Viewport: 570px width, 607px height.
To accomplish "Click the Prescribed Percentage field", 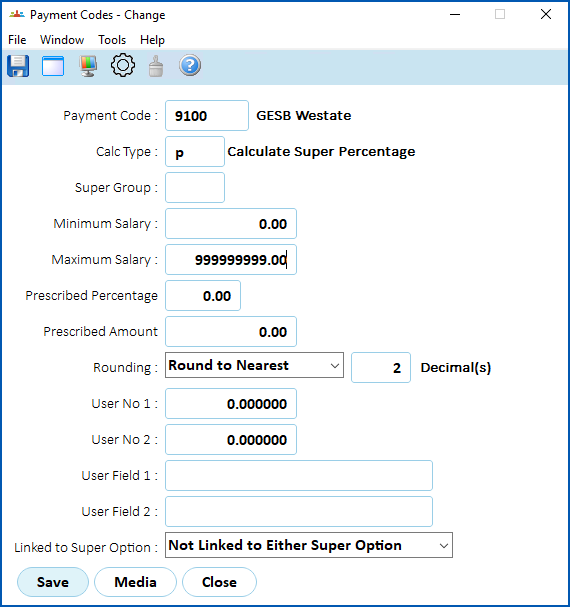I will click(x=203, y=295).
